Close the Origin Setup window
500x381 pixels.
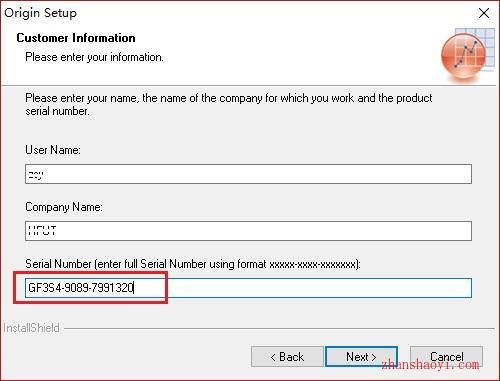tap(484, 13)
